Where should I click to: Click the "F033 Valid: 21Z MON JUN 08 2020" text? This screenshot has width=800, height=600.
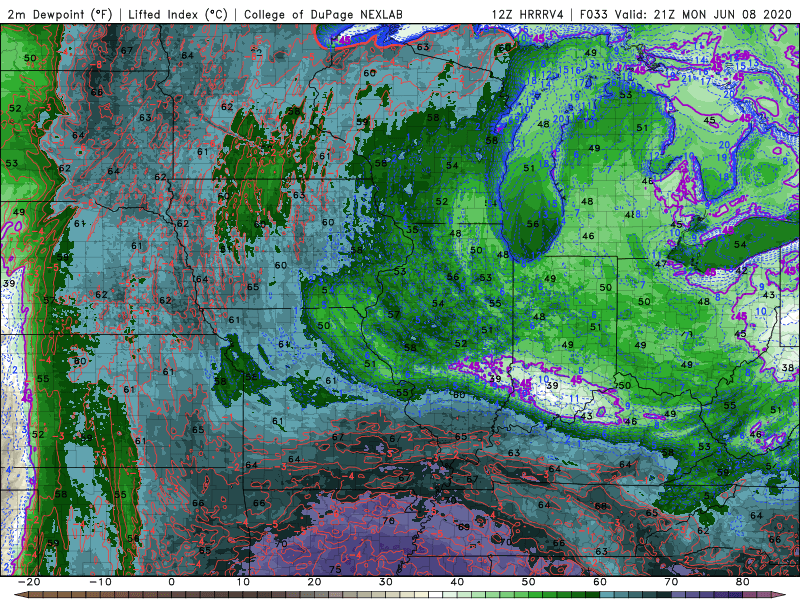pos(686,14)
